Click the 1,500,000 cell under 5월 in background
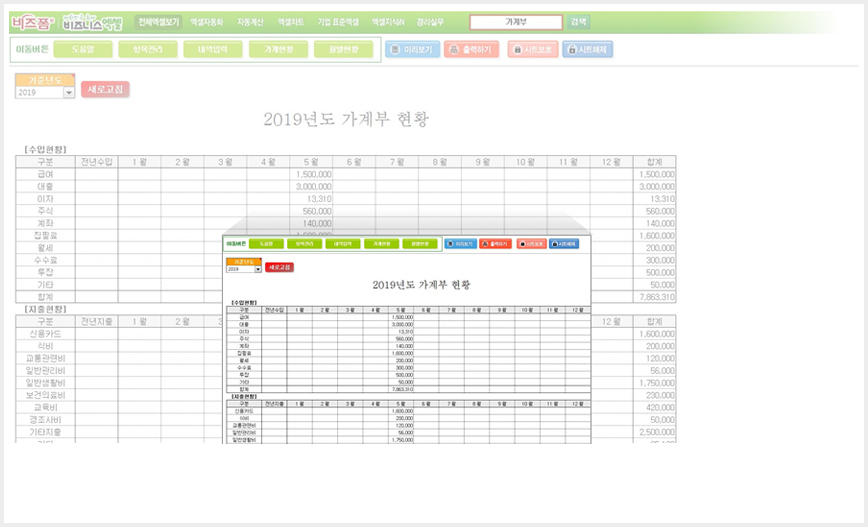This screenshot has height=527, width=868. tap(311, 174)
